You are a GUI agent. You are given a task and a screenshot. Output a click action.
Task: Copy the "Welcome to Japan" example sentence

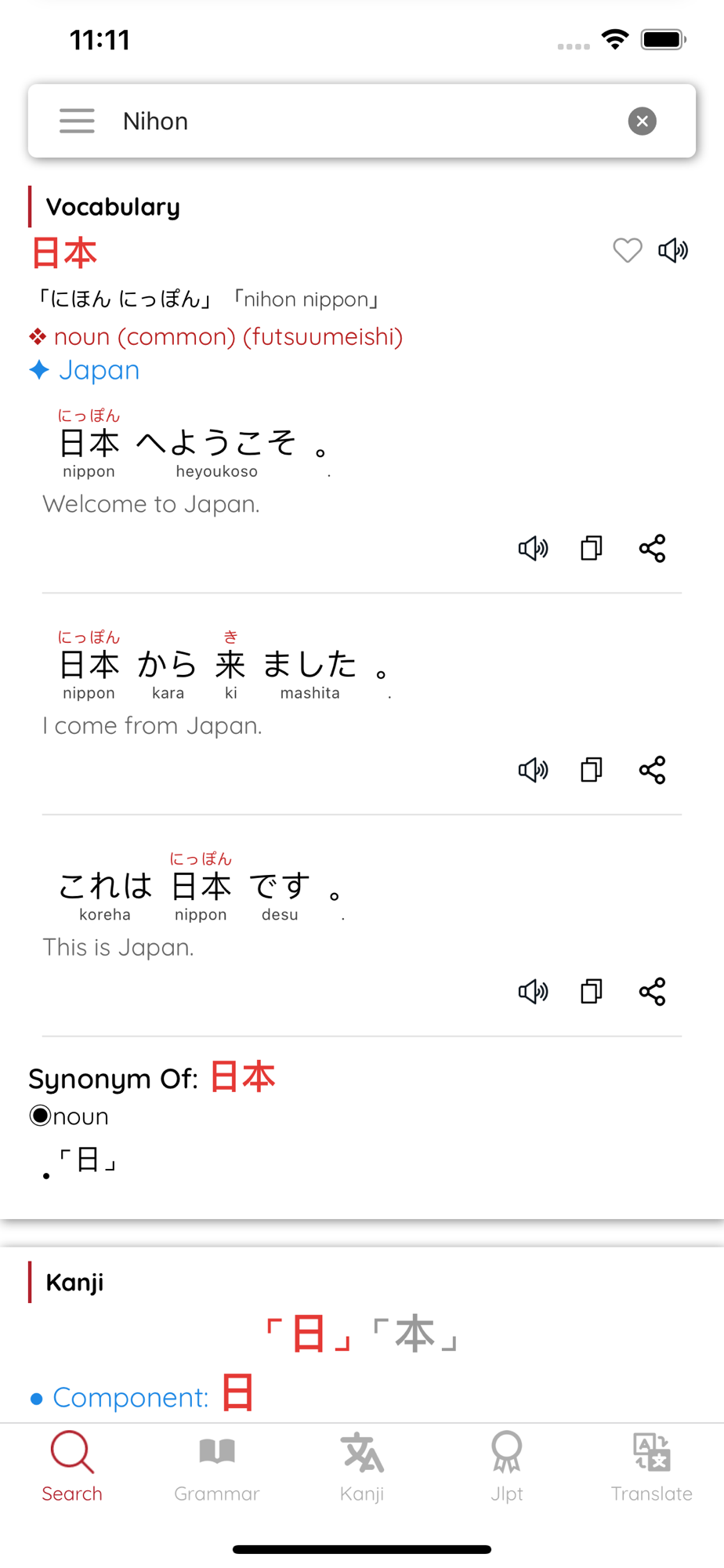coord(592,548)
